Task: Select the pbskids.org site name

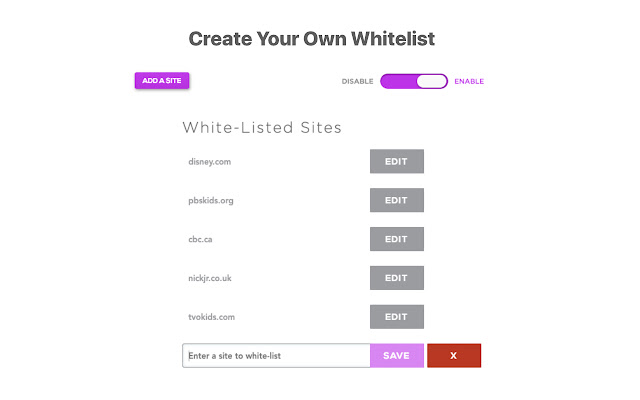Action: pos(211,200)
